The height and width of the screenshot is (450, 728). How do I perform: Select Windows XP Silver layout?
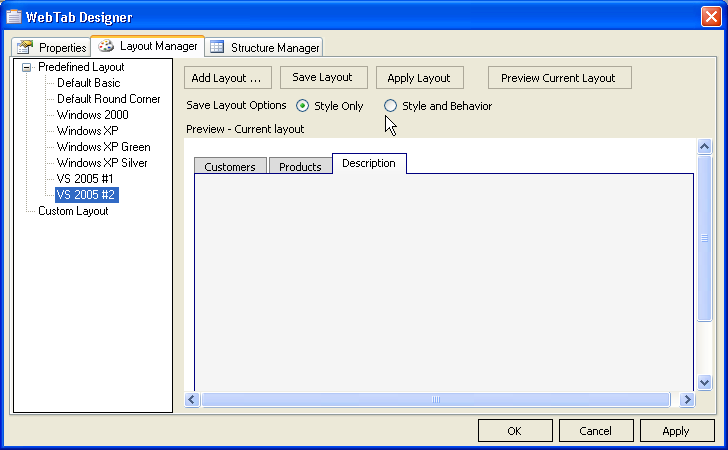[102, 163]
